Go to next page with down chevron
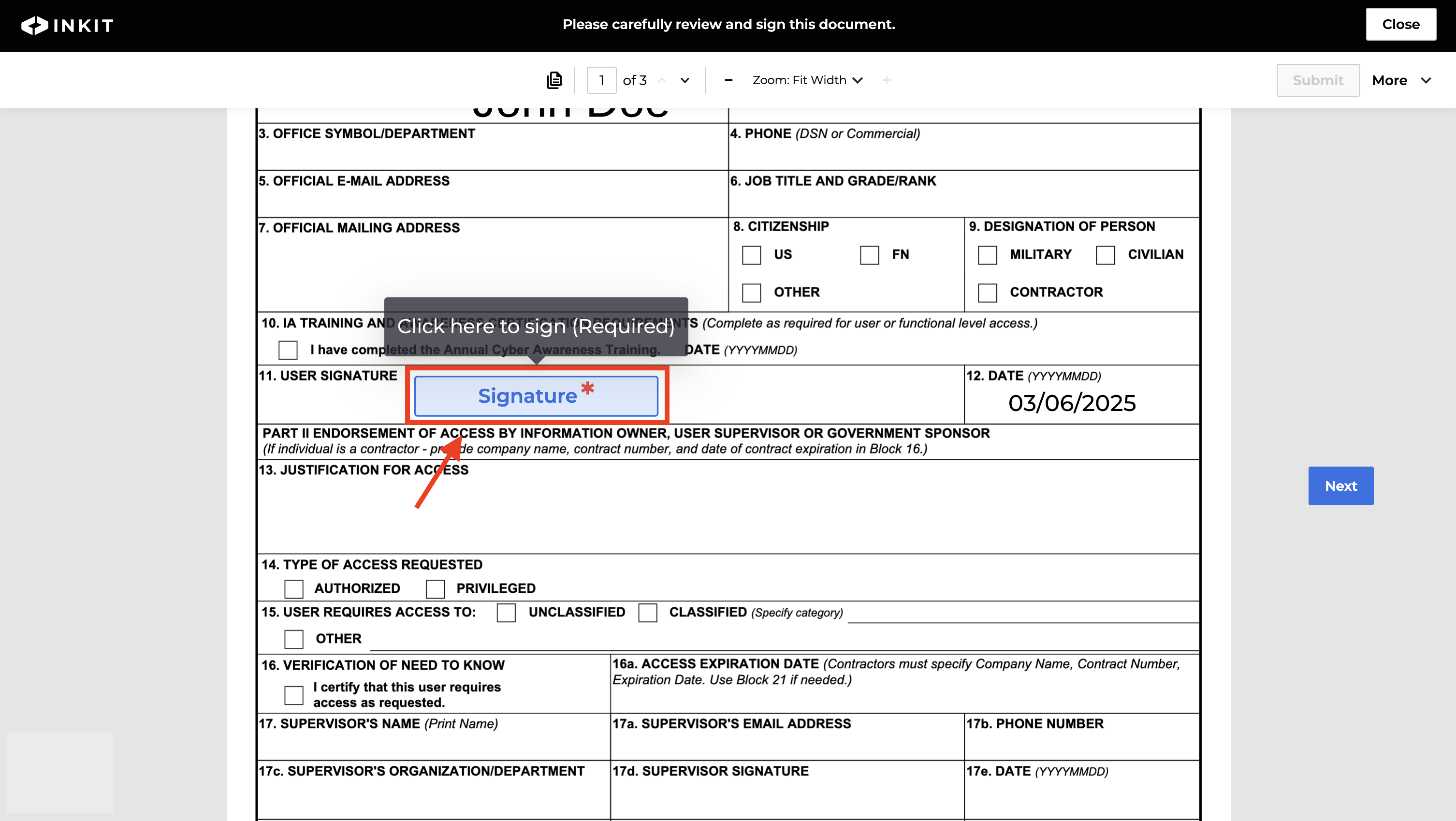Viewport: 1456px width, 821px height. pyautogui.click(x=685, y=80)
